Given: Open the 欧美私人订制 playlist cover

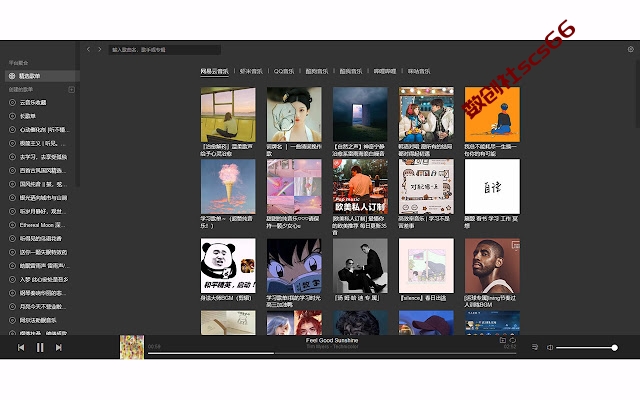Looking at the screenshot, I should tap(360, 187).
